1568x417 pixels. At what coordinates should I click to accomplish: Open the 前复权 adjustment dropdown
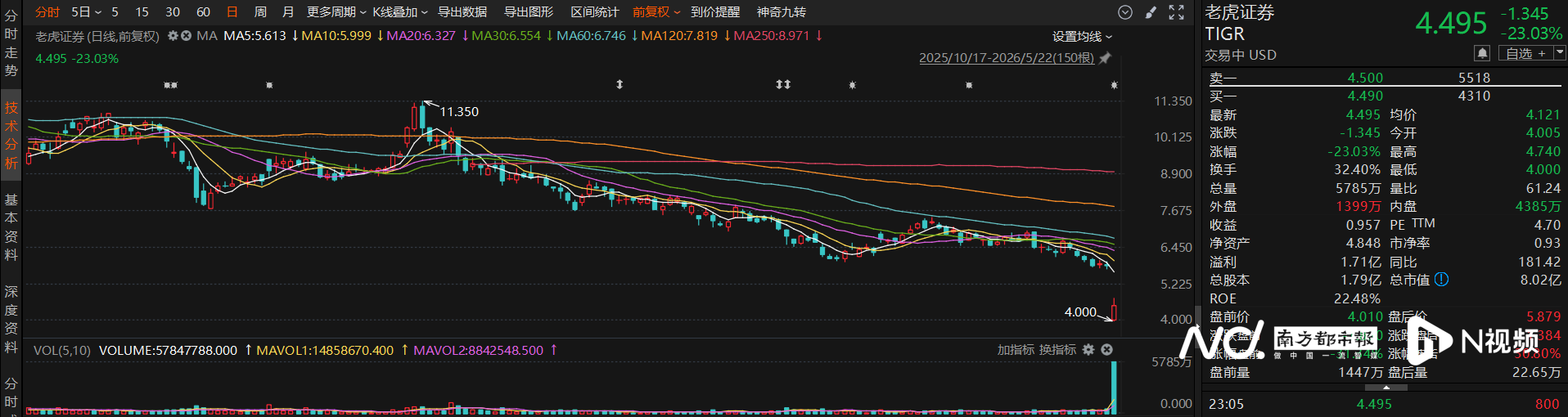click(x=656, y=12)
